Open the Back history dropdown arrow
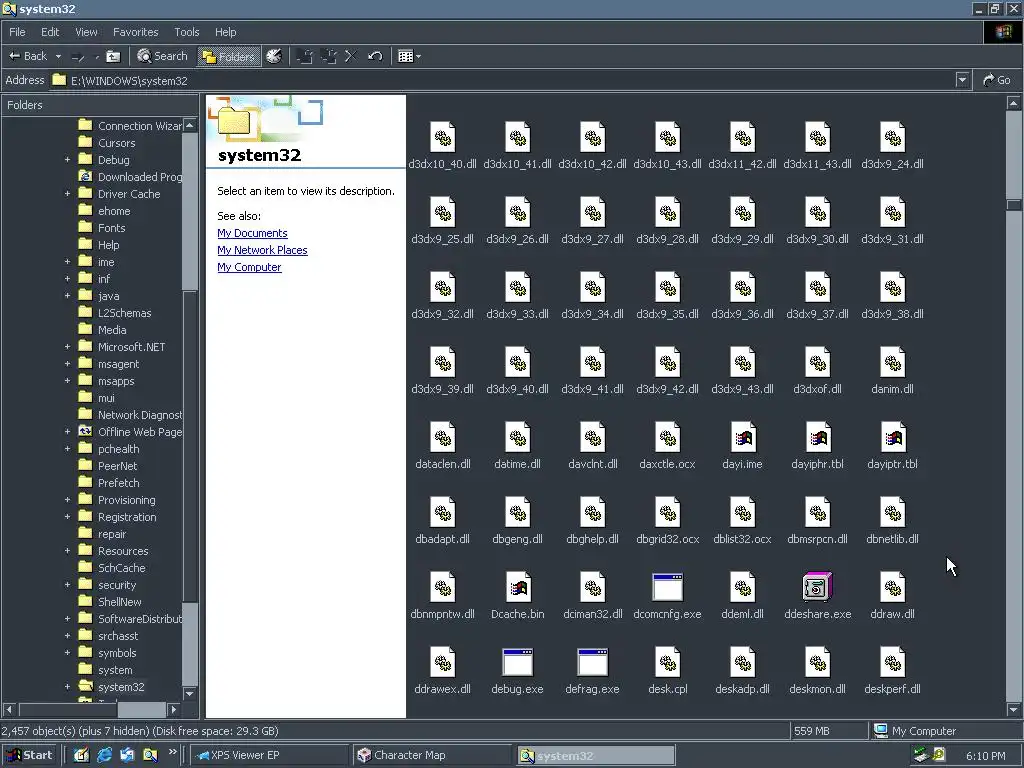Image resolution: width=1024 pixels, height=768 pixels. click(x=58, y=57)
